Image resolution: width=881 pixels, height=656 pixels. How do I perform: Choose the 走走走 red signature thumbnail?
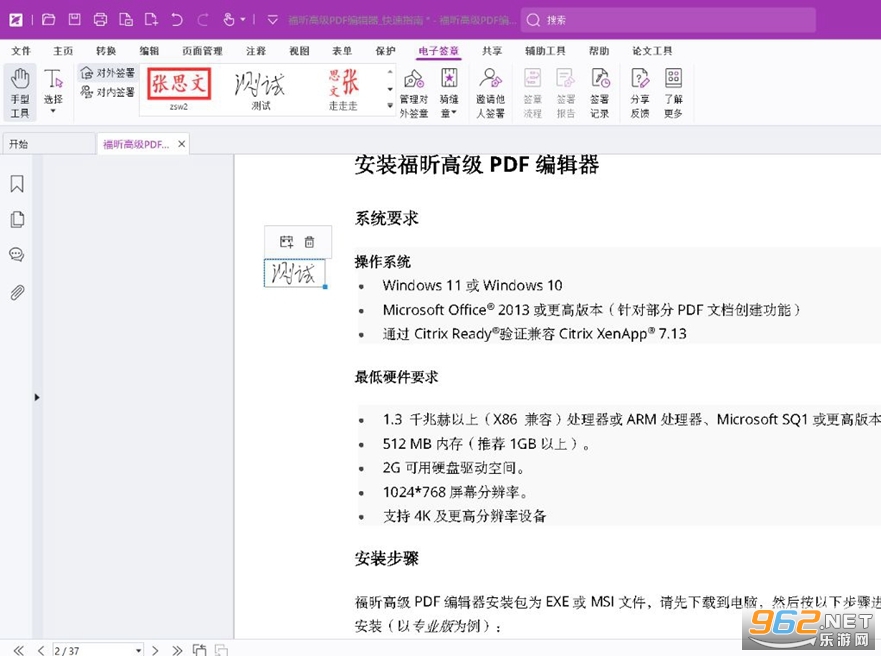343,90
